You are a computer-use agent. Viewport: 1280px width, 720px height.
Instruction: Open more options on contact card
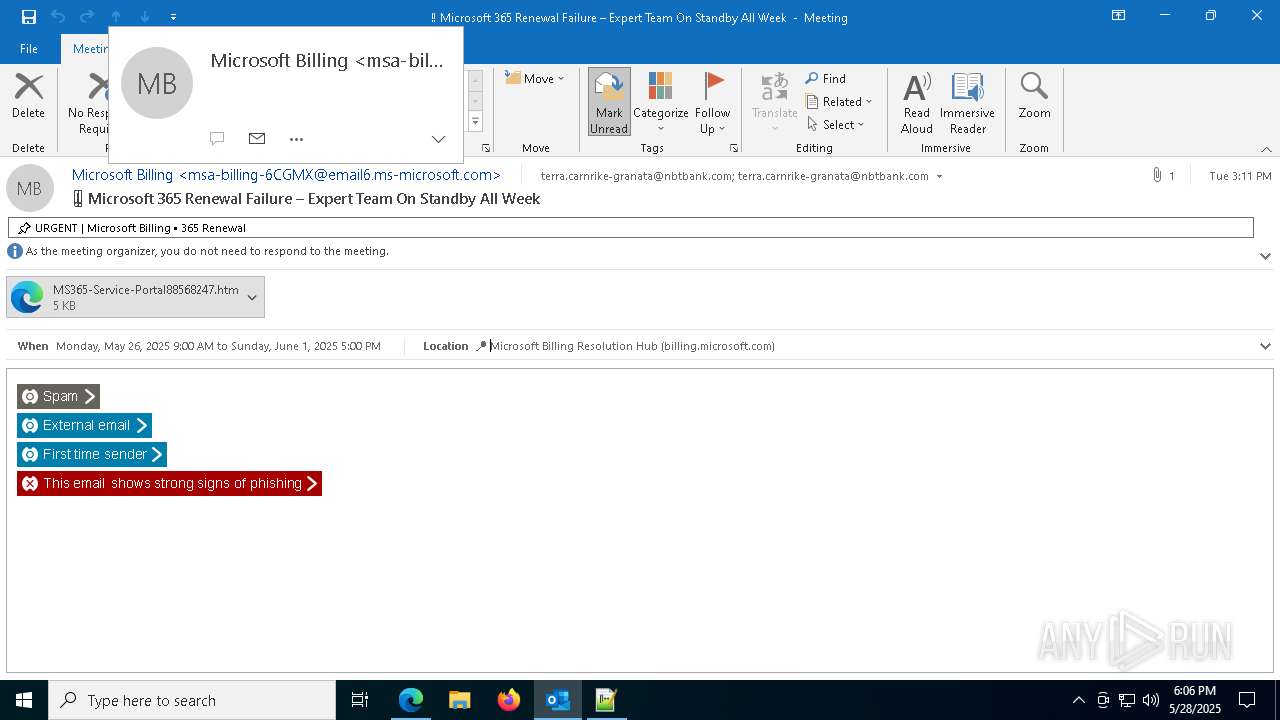click(296, 139)
